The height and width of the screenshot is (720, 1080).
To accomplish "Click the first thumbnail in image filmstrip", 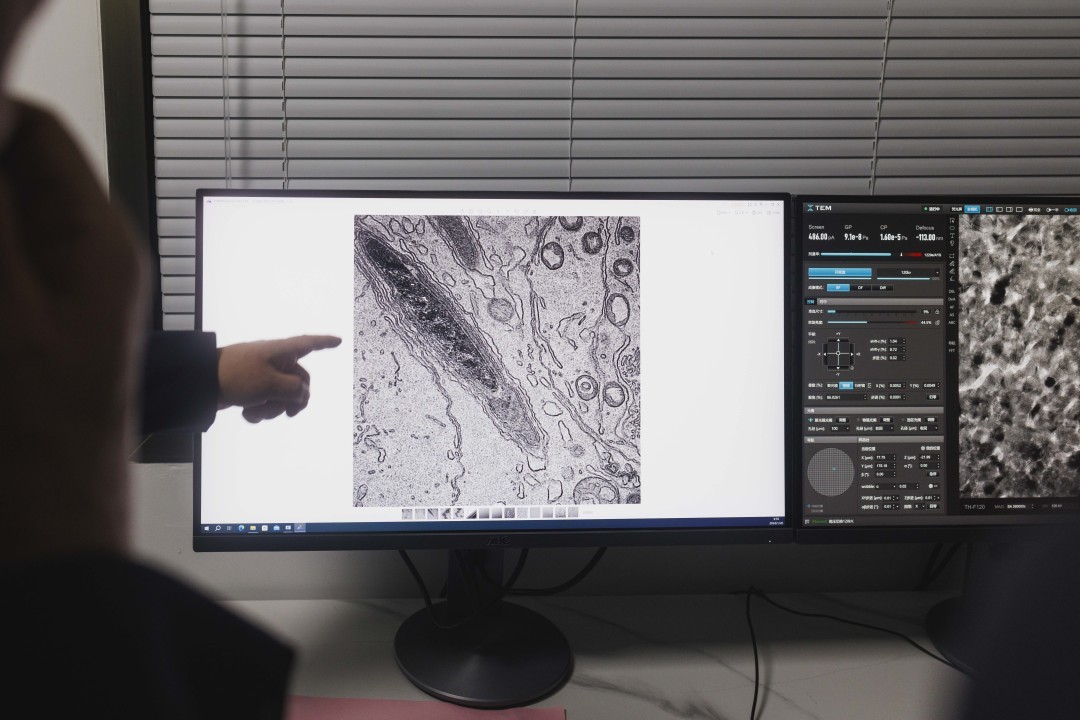I will [x=408, y=513].
